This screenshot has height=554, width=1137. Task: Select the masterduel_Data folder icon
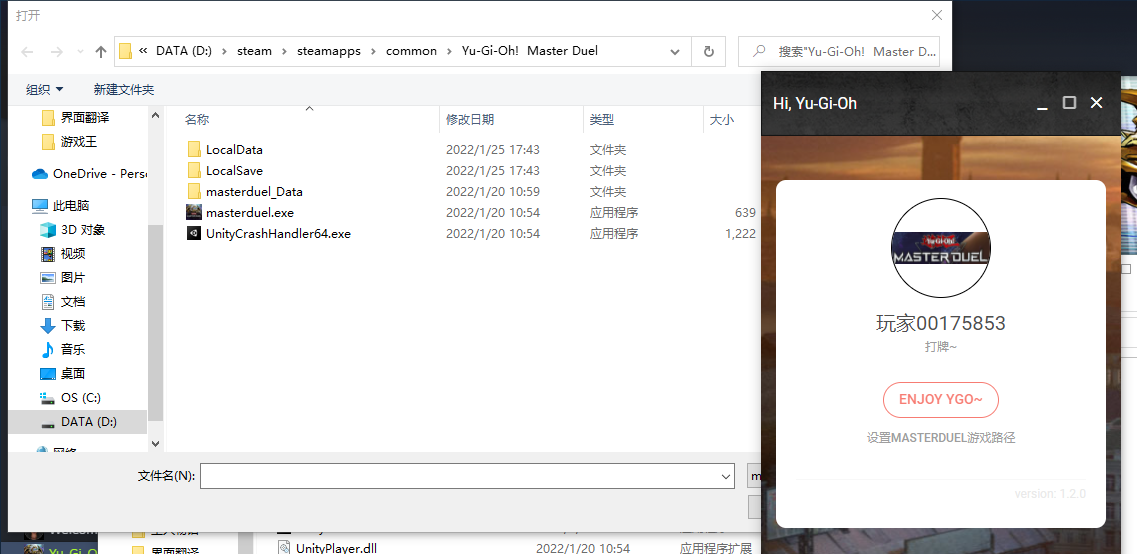(194, 191)
